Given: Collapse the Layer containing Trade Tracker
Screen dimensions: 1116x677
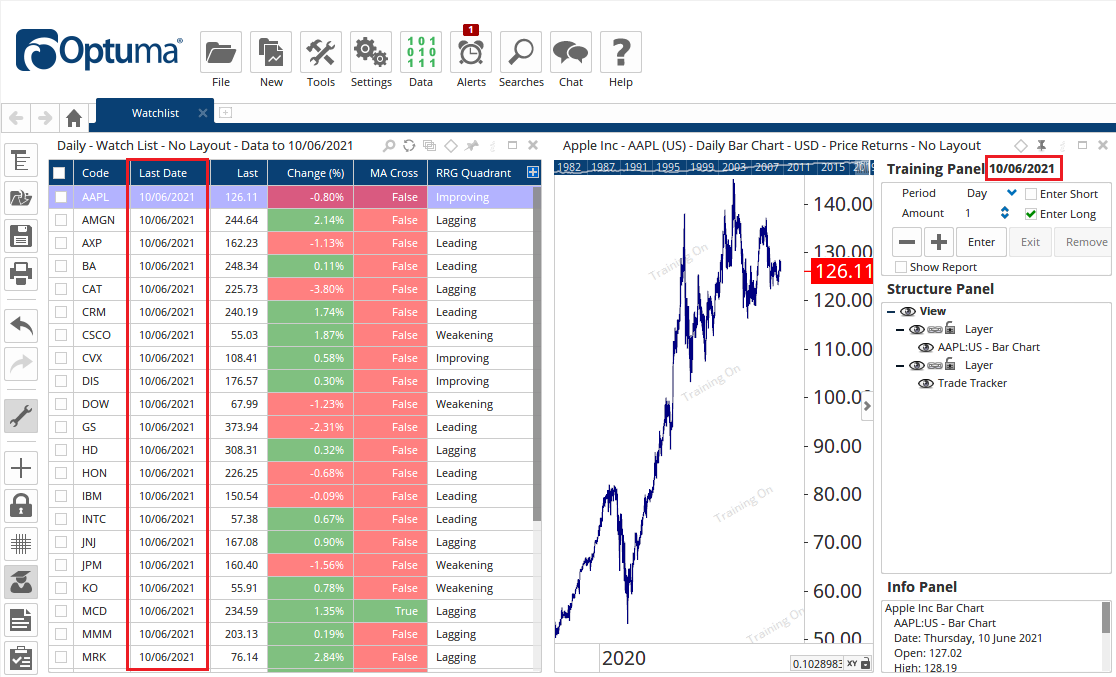Looking at the screenshot, I should (x=900, y=366).
